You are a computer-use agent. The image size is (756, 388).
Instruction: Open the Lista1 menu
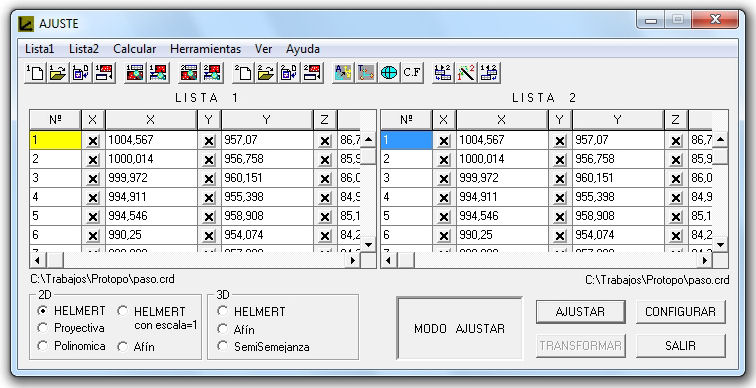[40, 49]
